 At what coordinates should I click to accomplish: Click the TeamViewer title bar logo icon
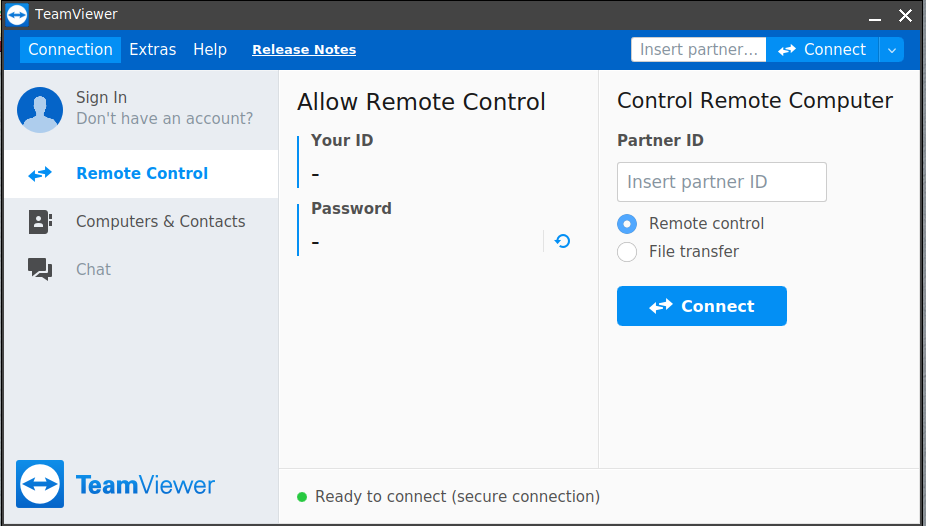(x=17, y=15)
